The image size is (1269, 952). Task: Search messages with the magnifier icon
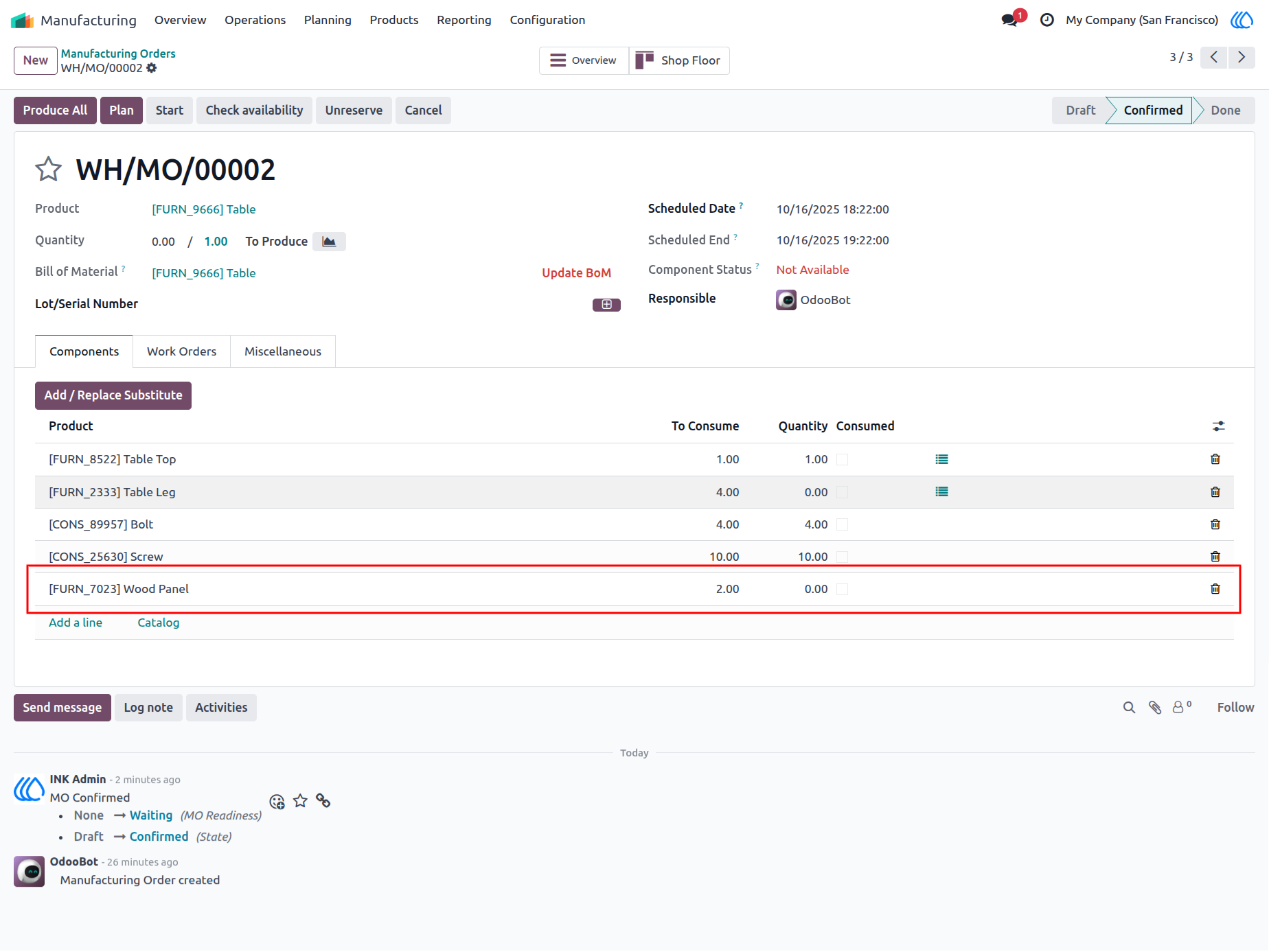click(x=1129, y=708)
